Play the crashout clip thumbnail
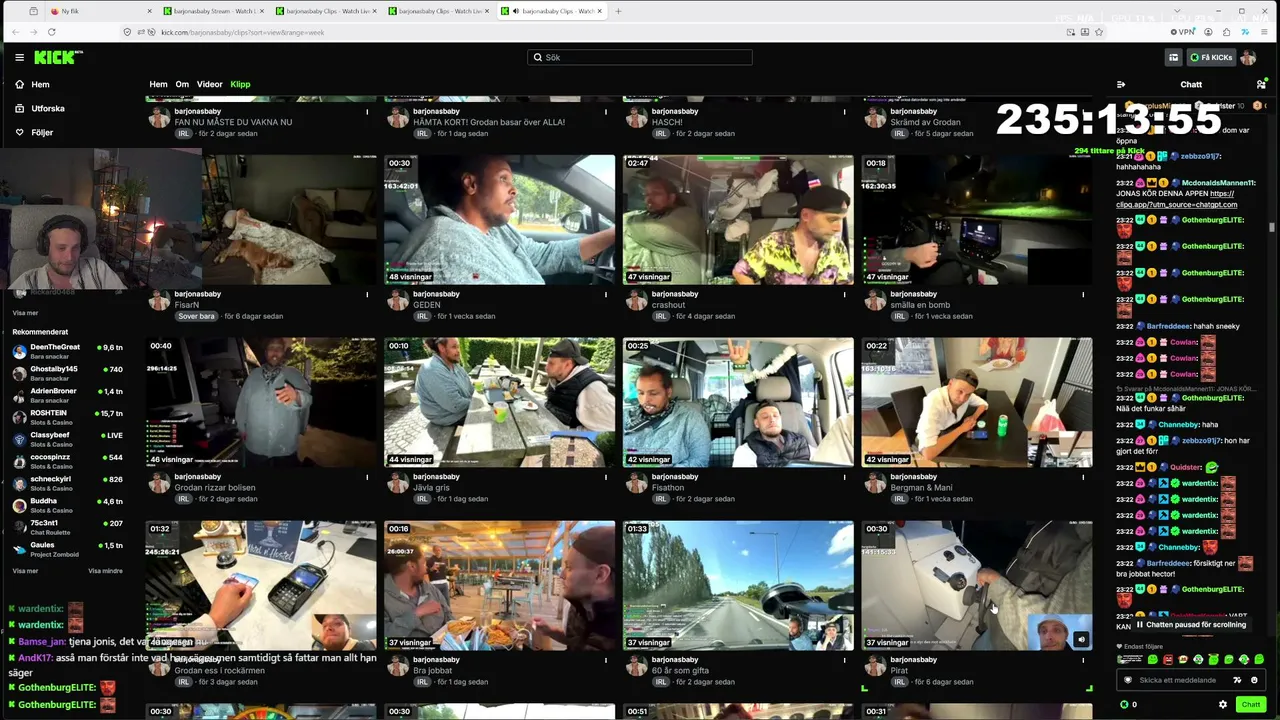 738,220
